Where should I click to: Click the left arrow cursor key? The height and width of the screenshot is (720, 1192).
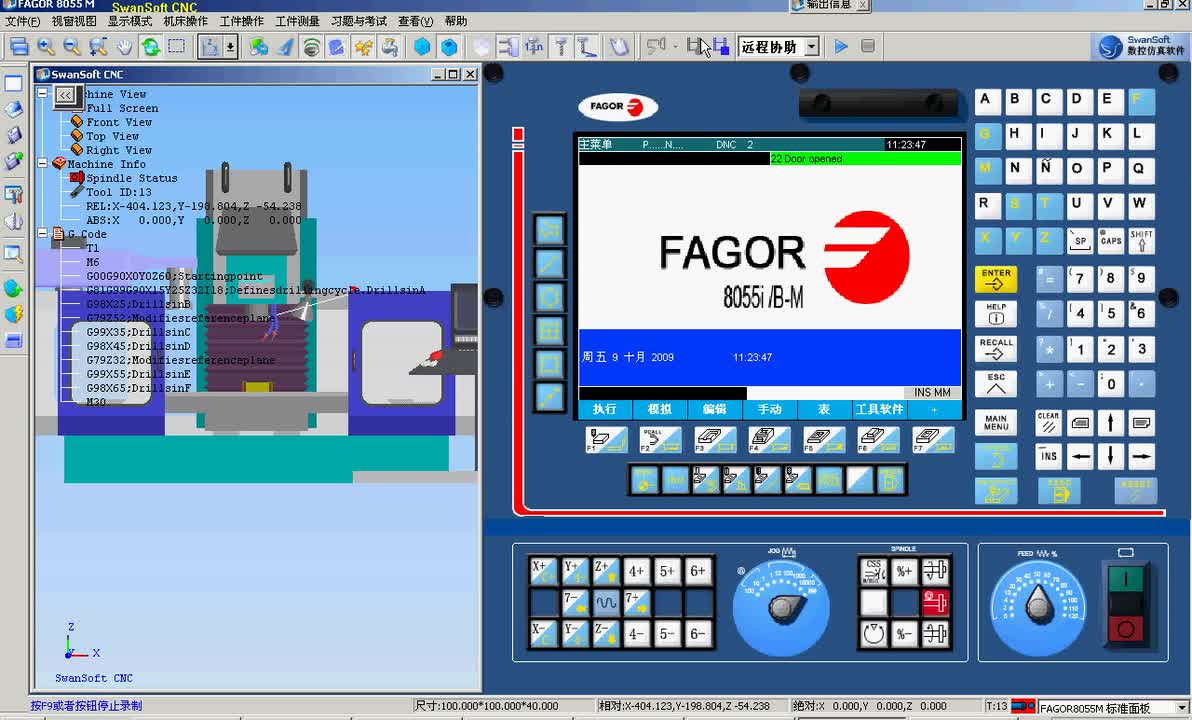click(x=1080, y=456)
